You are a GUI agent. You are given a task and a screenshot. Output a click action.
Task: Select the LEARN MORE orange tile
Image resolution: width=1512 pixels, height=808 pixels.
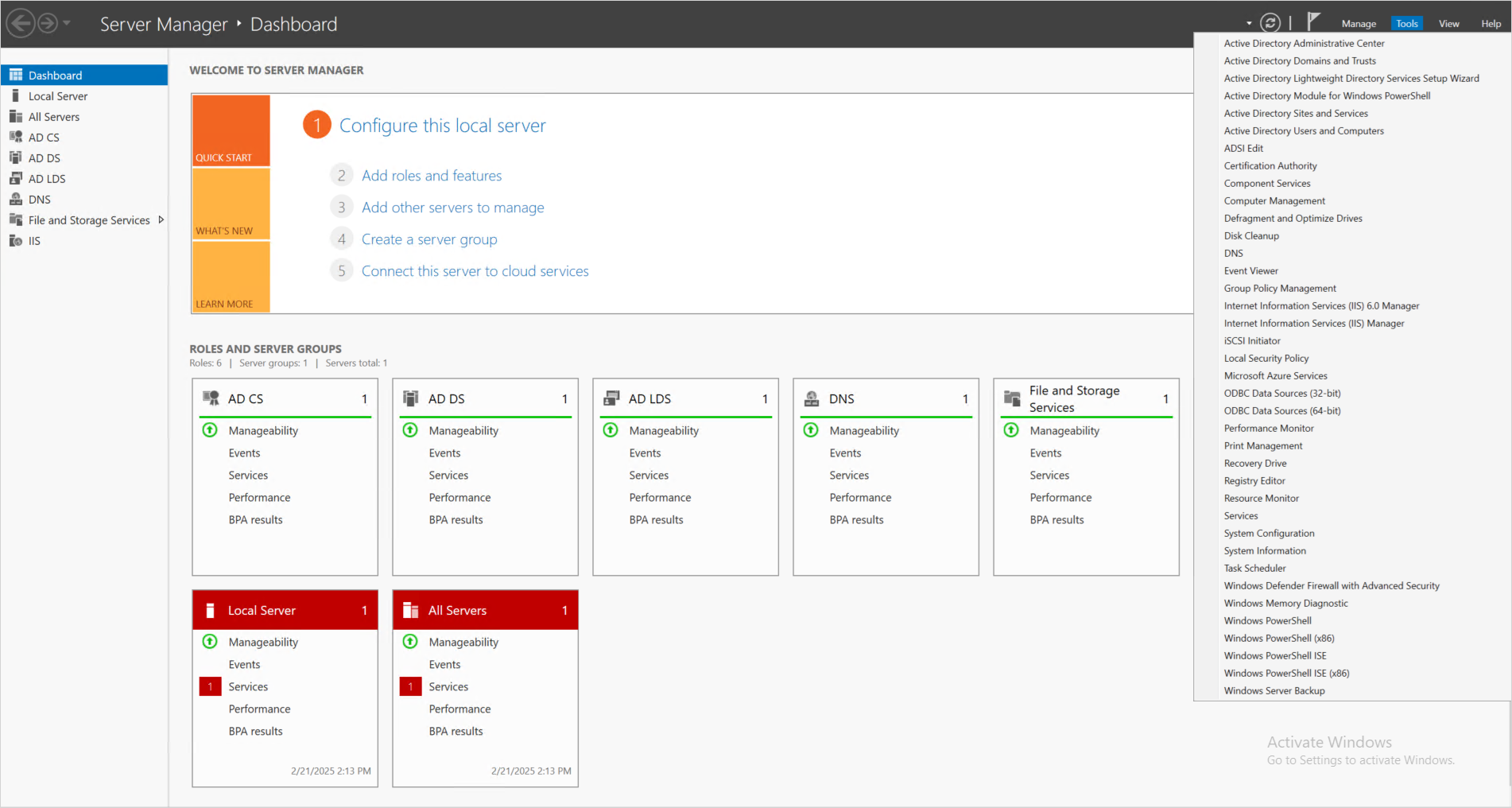coord(231,277)
